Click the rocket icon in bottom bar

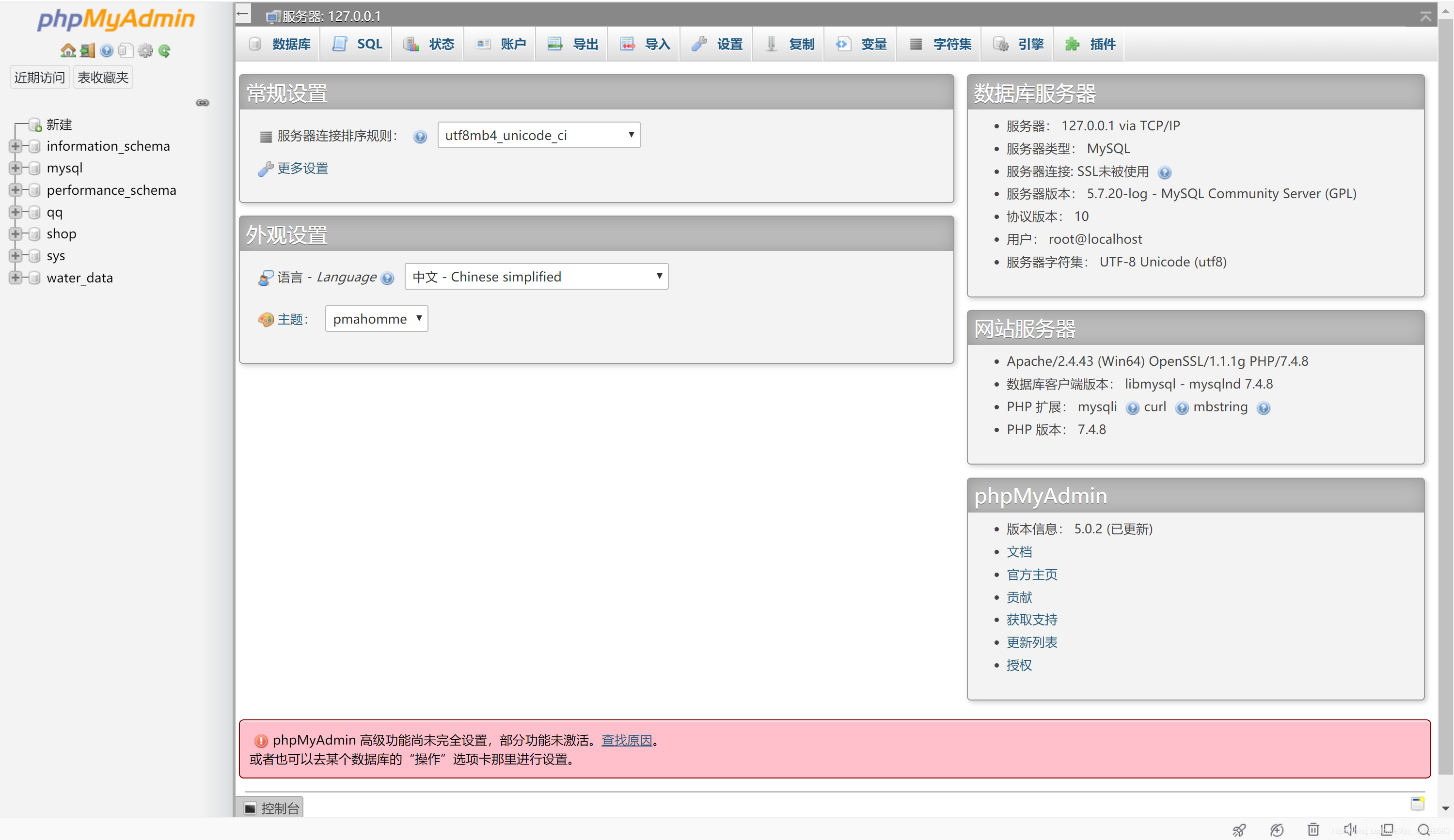tap(1239, 830)
